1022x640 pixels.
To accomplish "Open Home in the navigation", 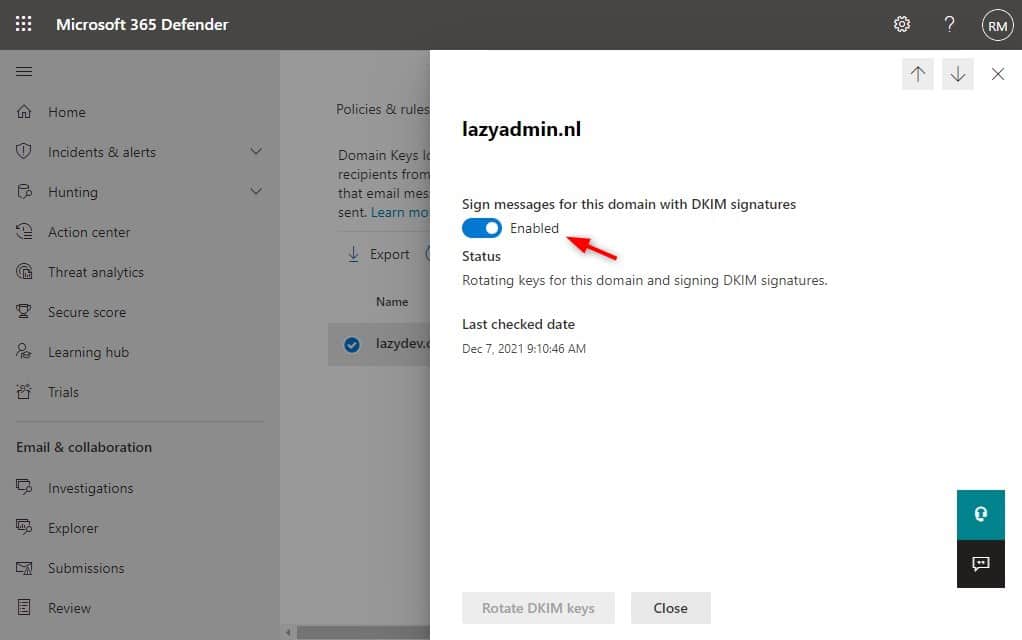I will [x=66, y=112].
